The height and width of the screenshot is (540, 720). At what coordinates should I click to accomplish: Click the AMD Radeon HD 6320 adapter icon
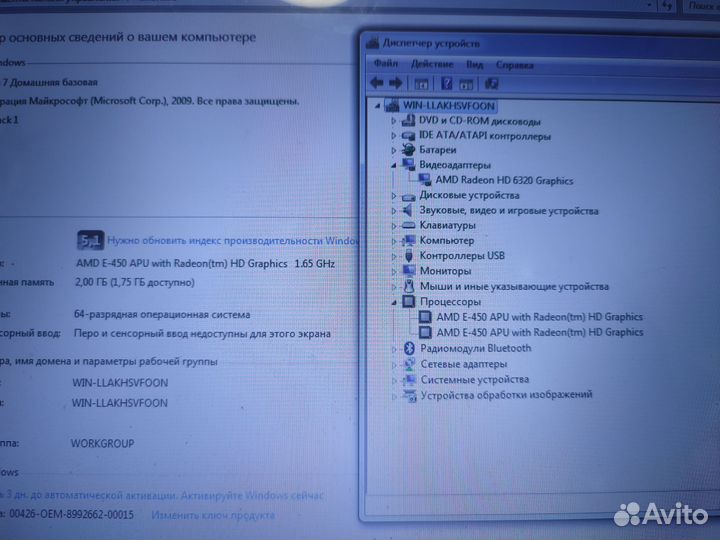[x=425, y=180]
